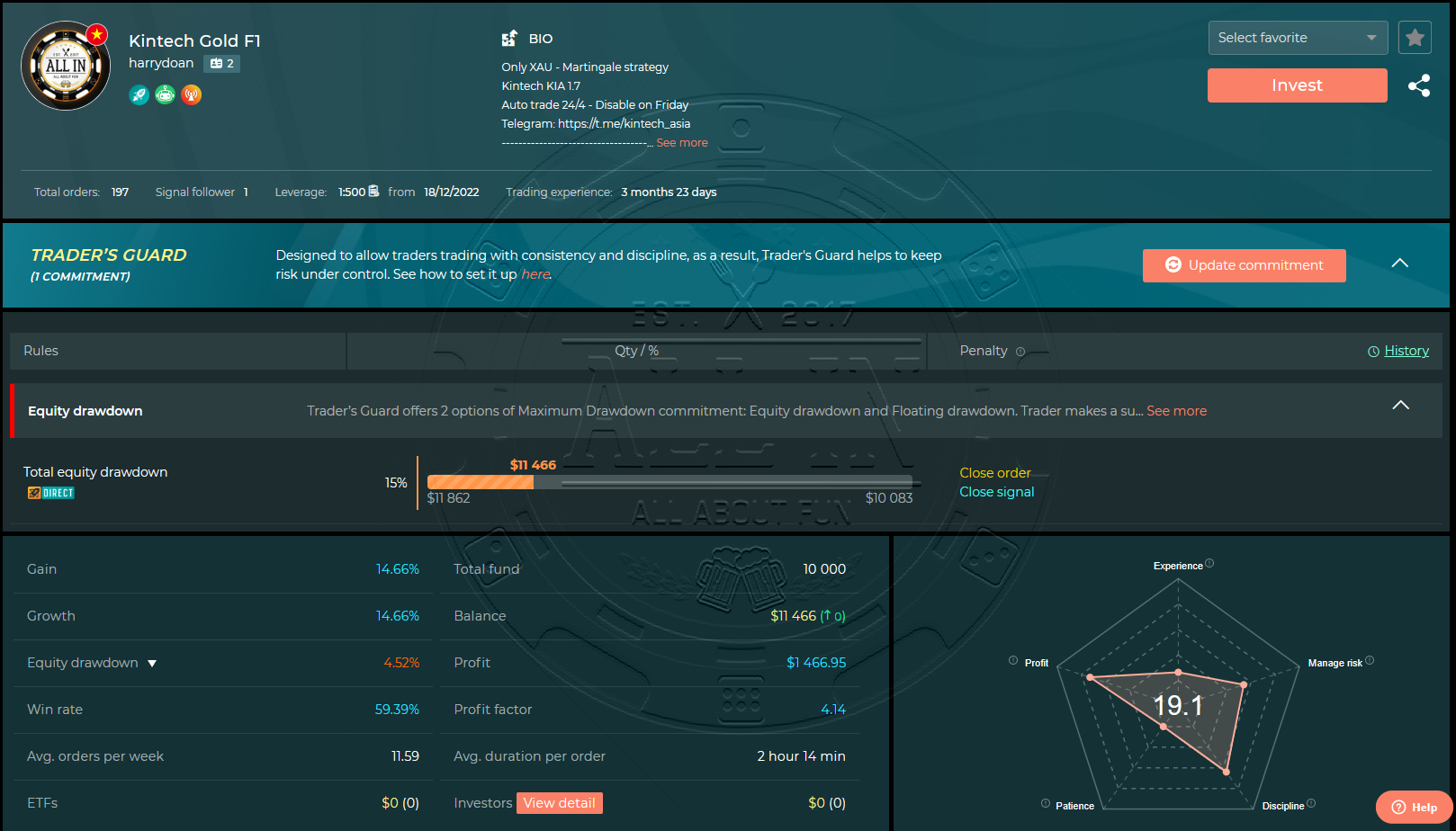This screenshot has height=831, width=1456.
Task: Open the Telegram kintech_asia link
Action: [625, 124]
